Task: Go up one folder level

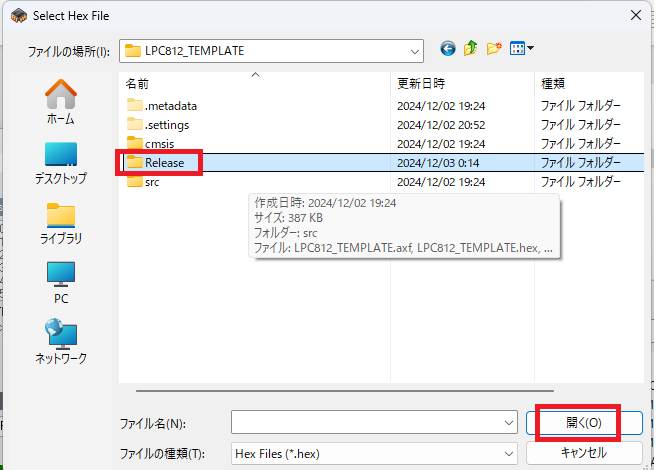Action: [470, 49]
